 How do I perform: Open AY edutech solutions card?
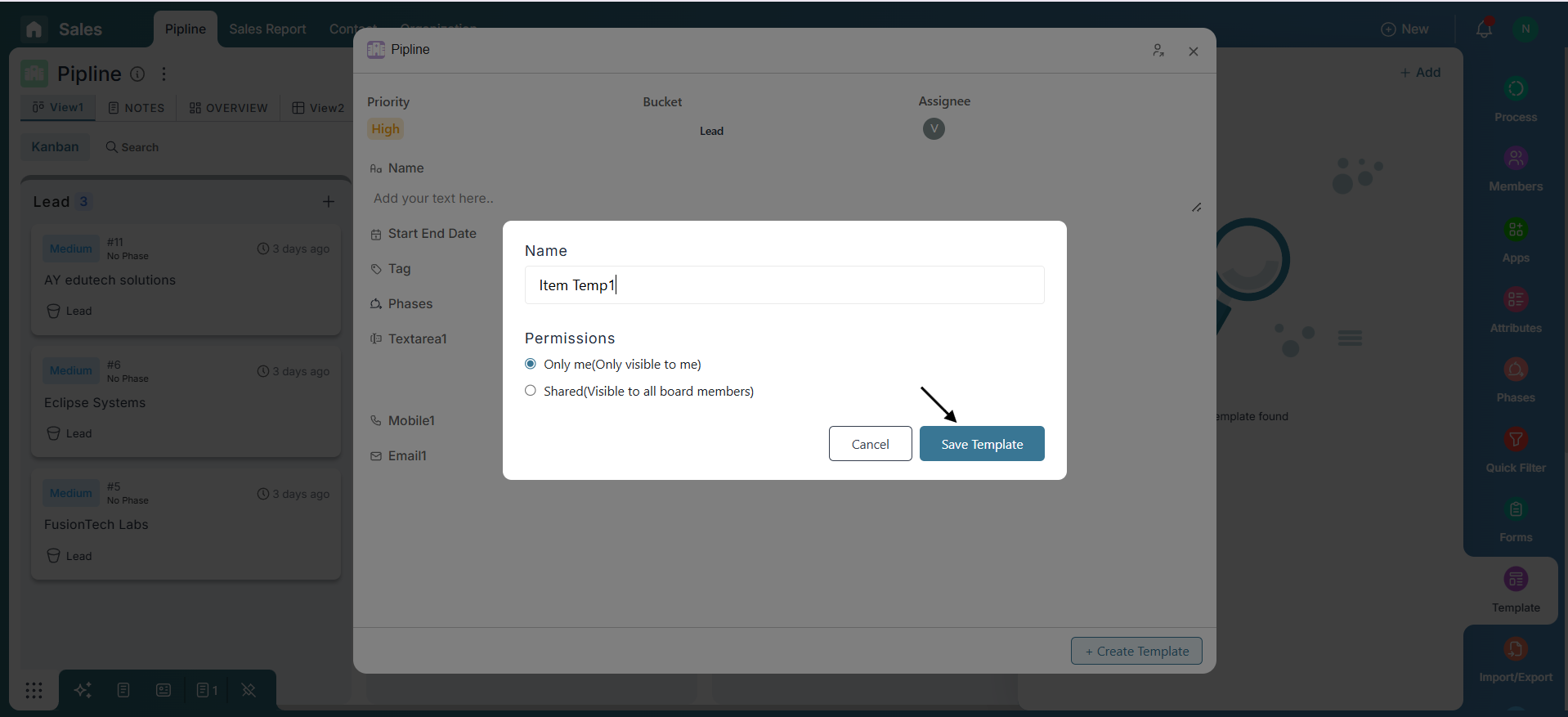pos(186,280)
